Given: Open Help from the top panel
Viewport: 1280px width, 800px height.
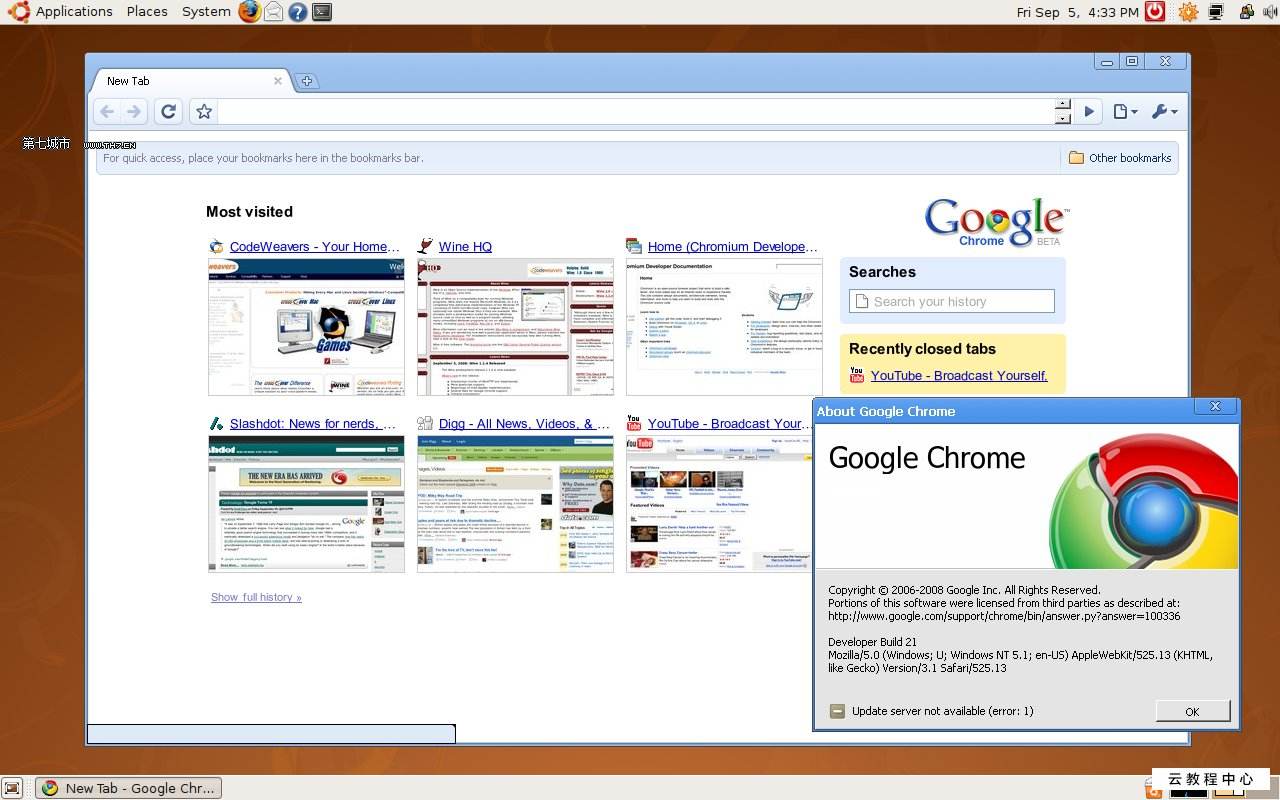Looking at the screenshot, I should pyautogui.click(x=297, y=12).
